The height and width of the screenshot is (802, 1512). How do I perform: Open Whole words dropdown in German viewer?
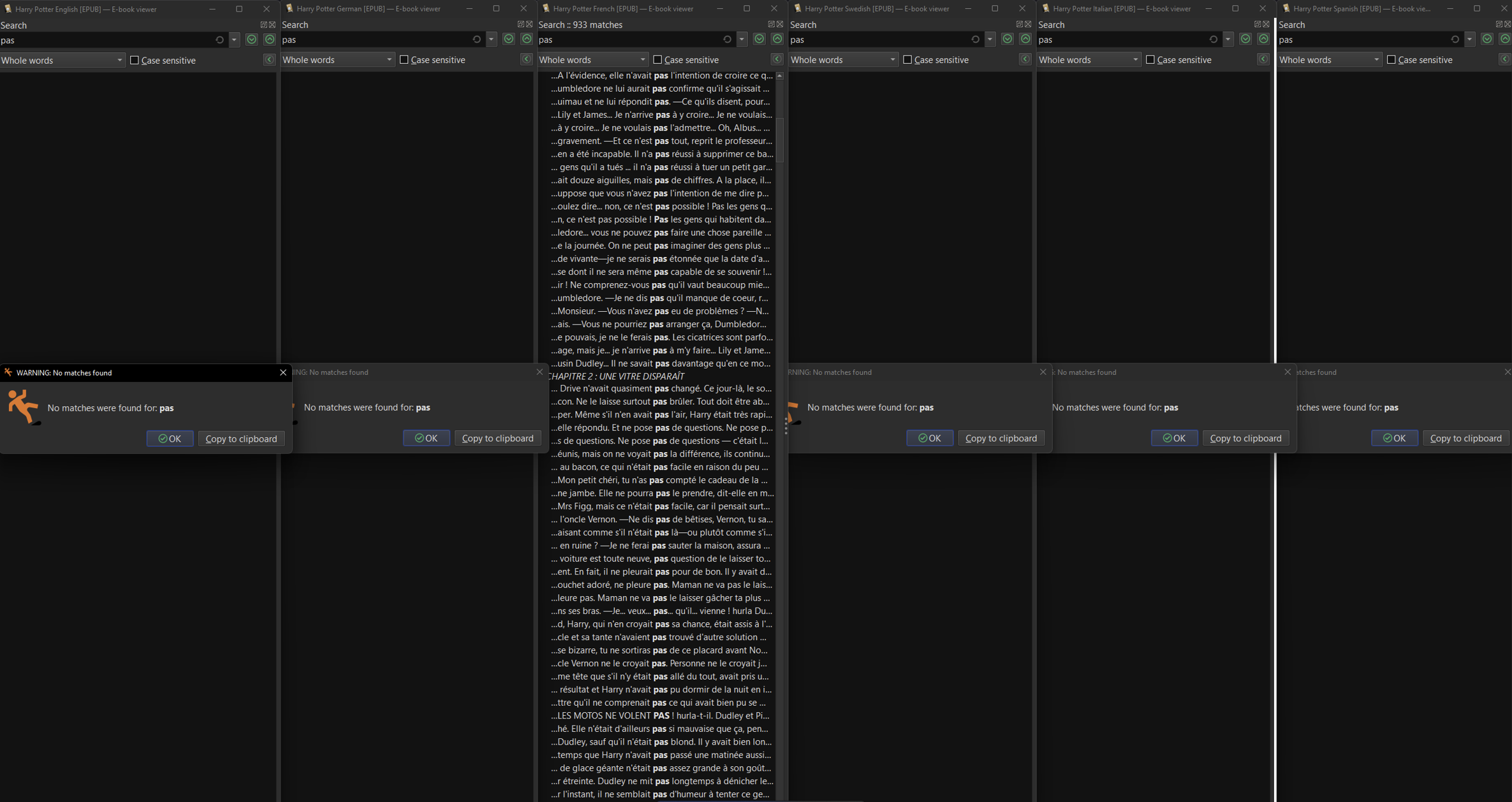coord(337,59)
